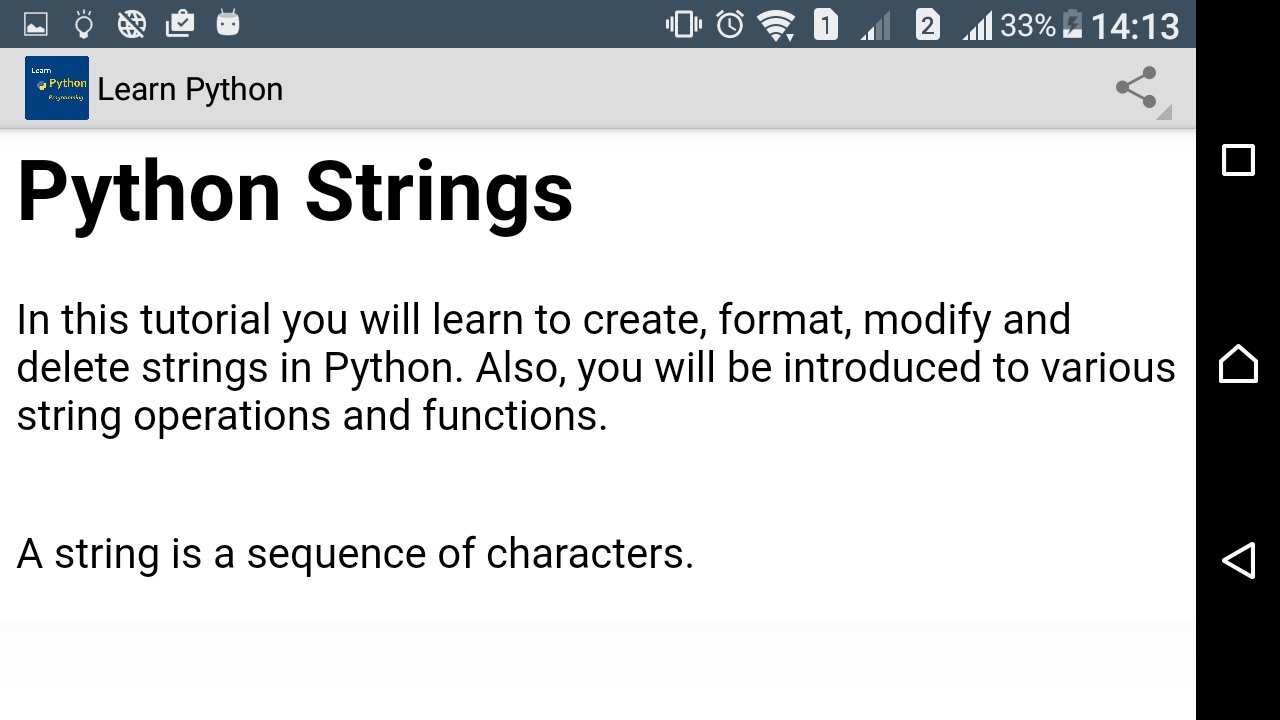Image resolution: width=1280 pixels, height=720 pixels.
Task: Open recent apps with the square button
Action: [x=1238, y=160]
